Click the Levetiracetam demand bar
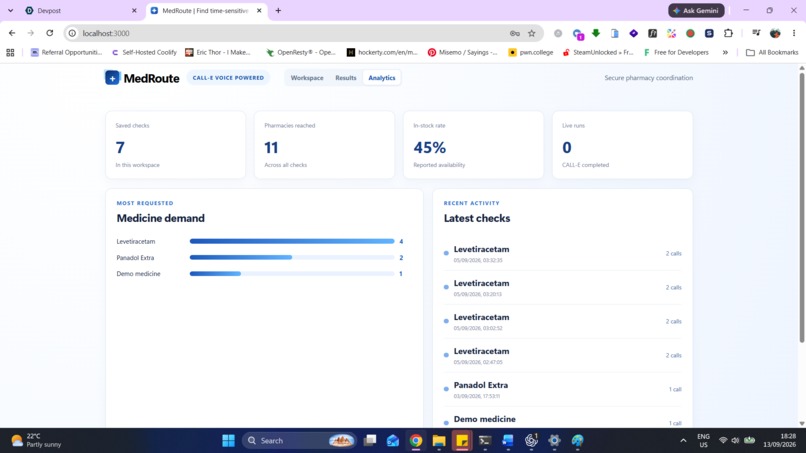The image size is (806, 453). (292, 241)
